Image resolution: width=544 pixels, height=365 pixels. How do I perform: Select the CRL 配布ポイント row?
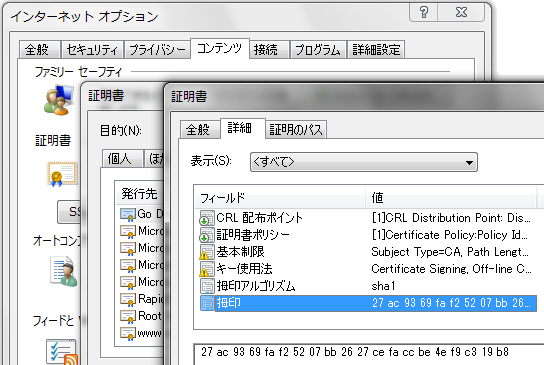368,218
